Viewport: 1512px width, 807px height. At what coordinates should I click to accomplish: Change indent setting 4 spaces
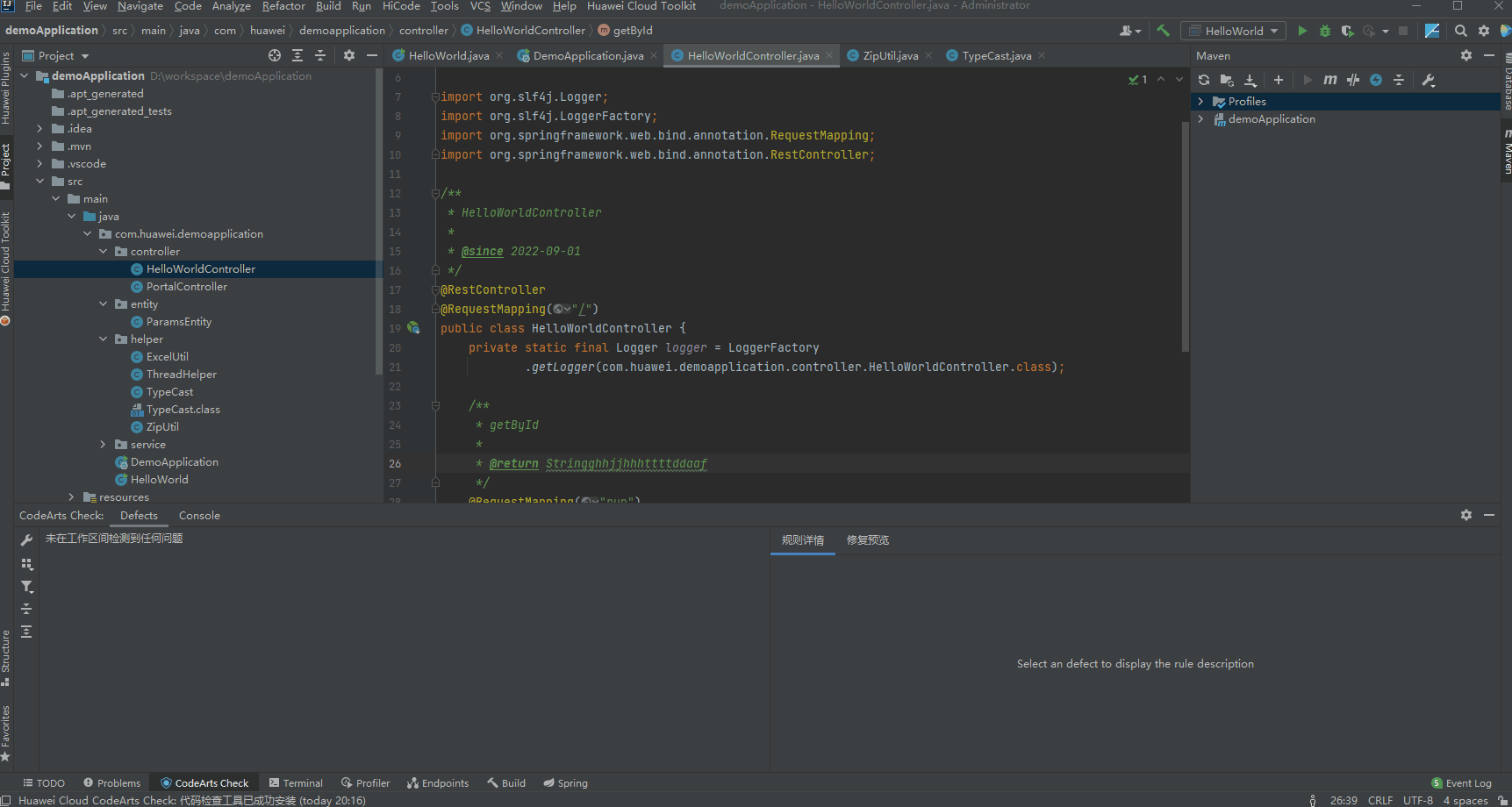point(1465,800)
